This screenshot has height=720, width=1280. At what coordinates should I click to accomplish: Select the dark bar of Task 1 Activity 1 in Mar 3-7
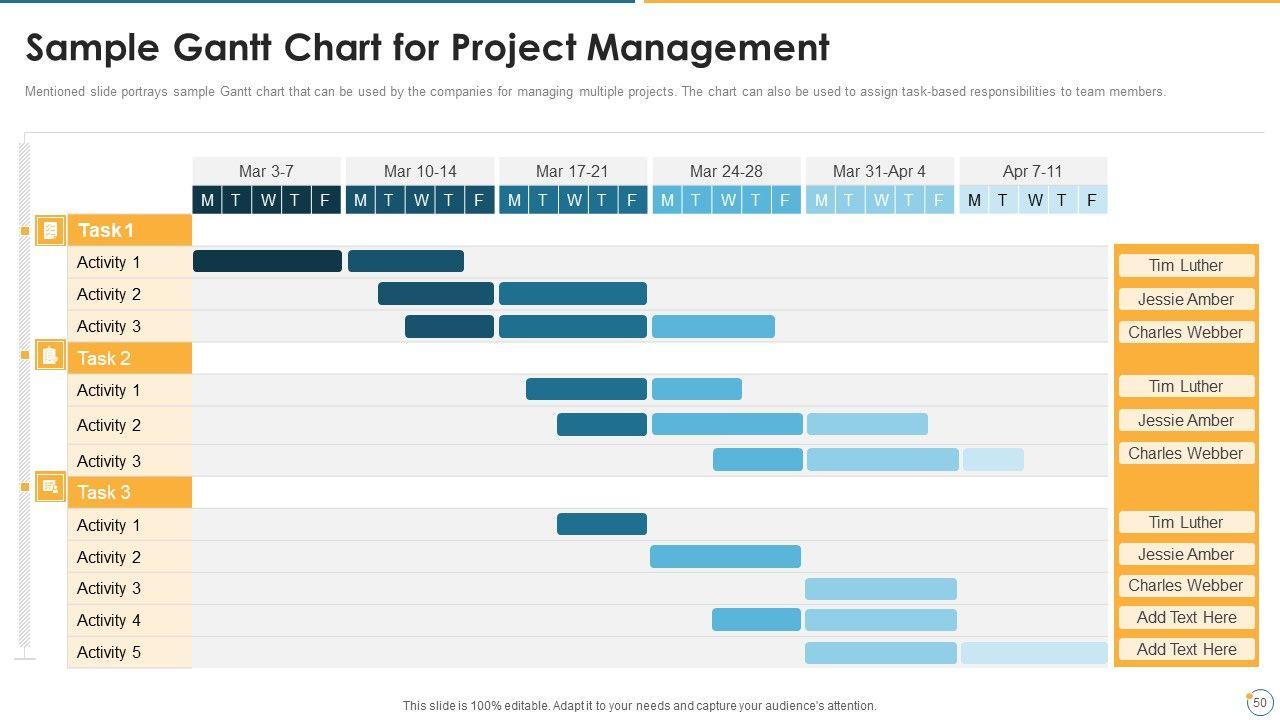[267, 261]
